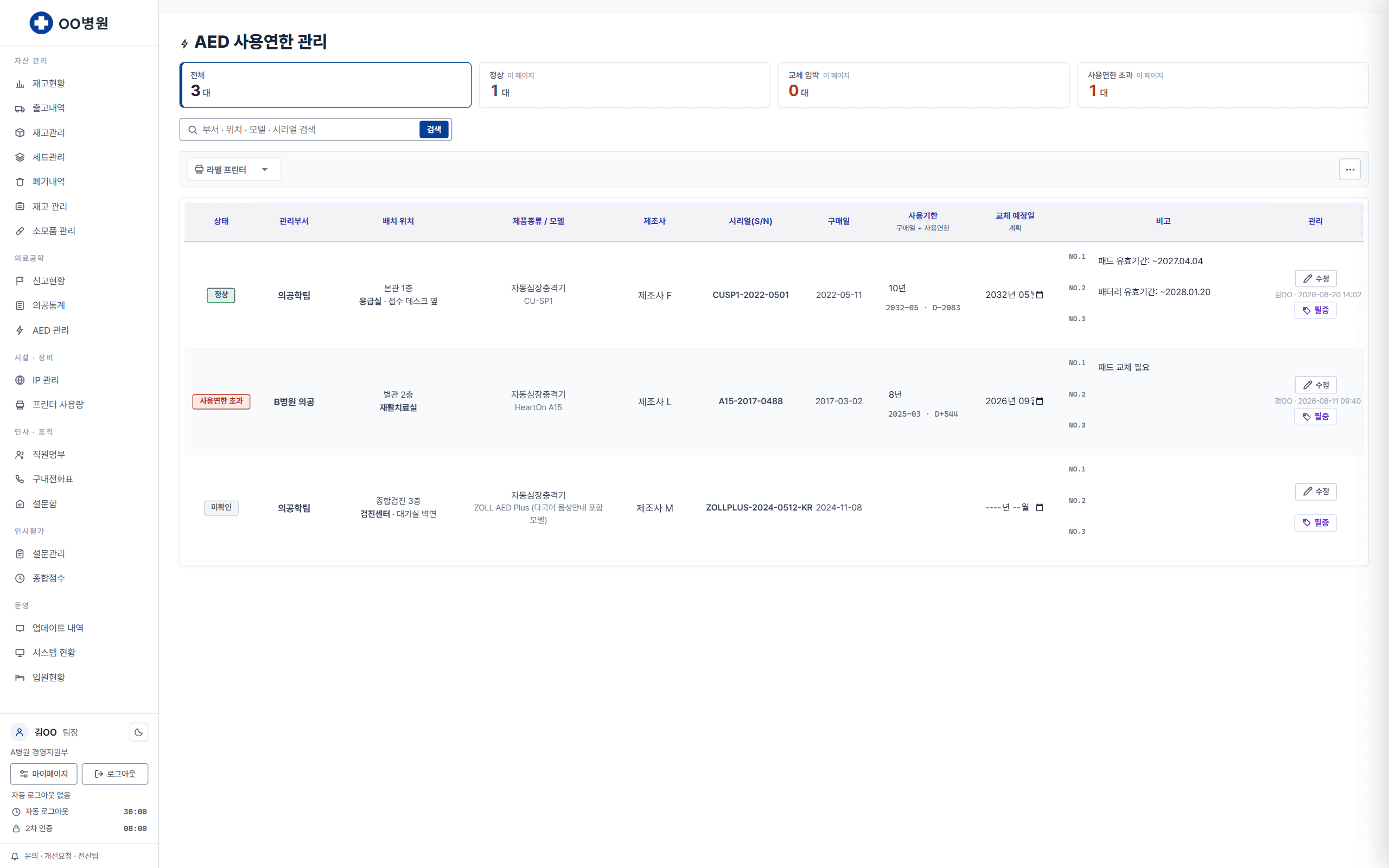Image resolution: width=1389 pixels, height=868 pixels.
Task: Click 필증 for the A15-2017-0488 row
Action: click(x=1316, y=416)
